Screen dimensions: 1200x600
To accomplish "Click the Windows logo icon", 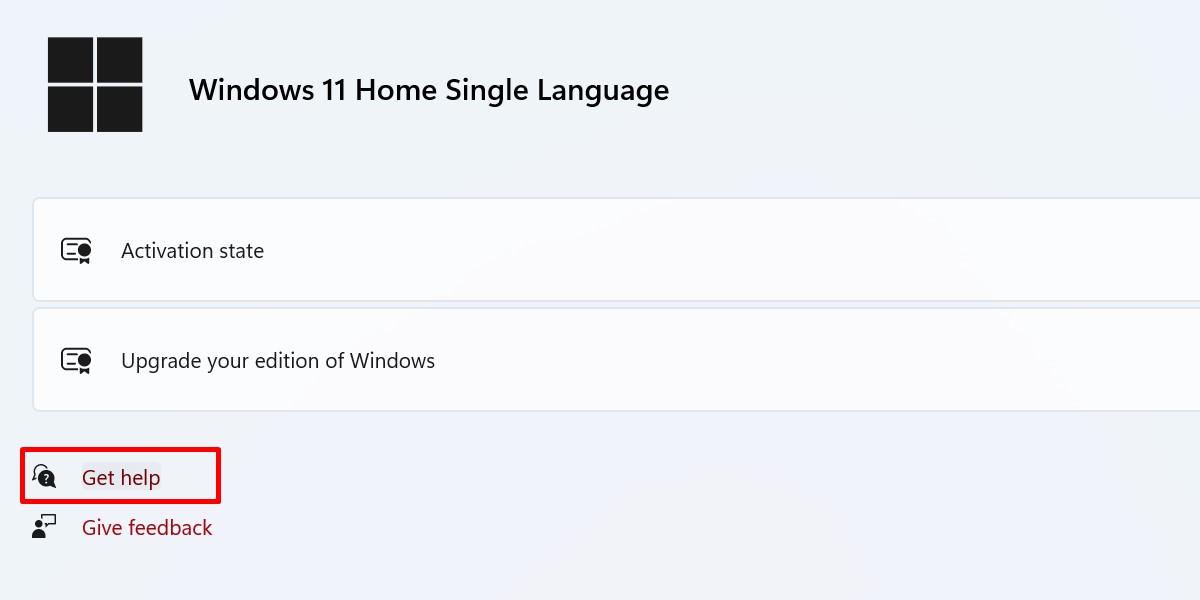I will coord(95,85).
